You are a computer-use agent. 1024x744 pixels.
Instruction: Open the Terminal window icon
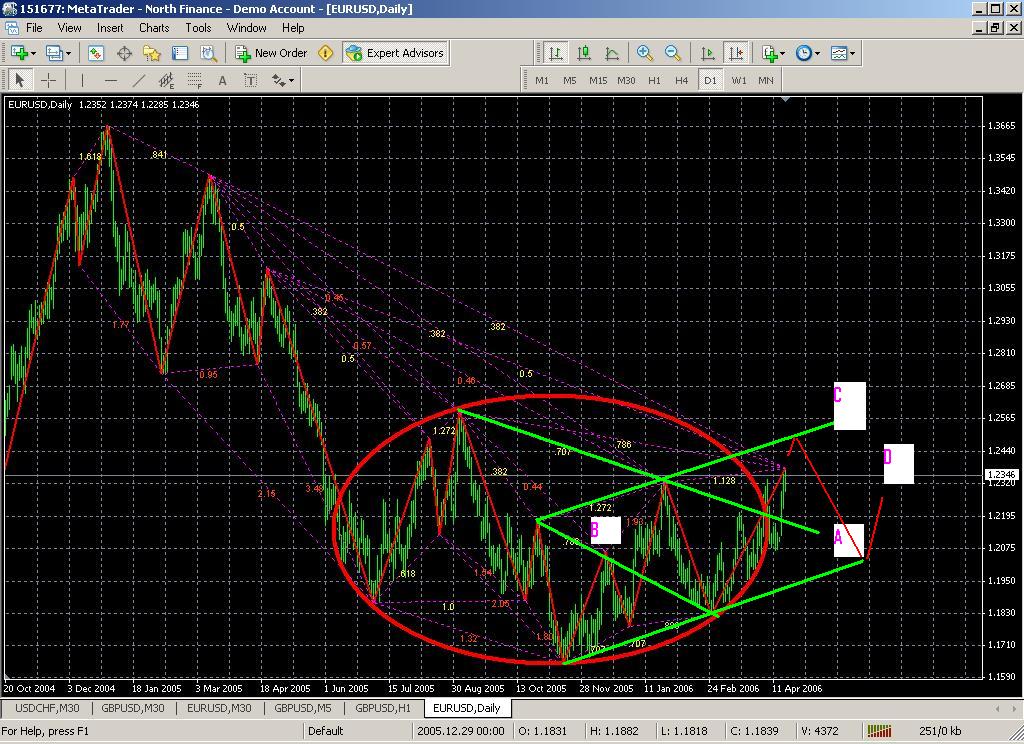point(180,54)
